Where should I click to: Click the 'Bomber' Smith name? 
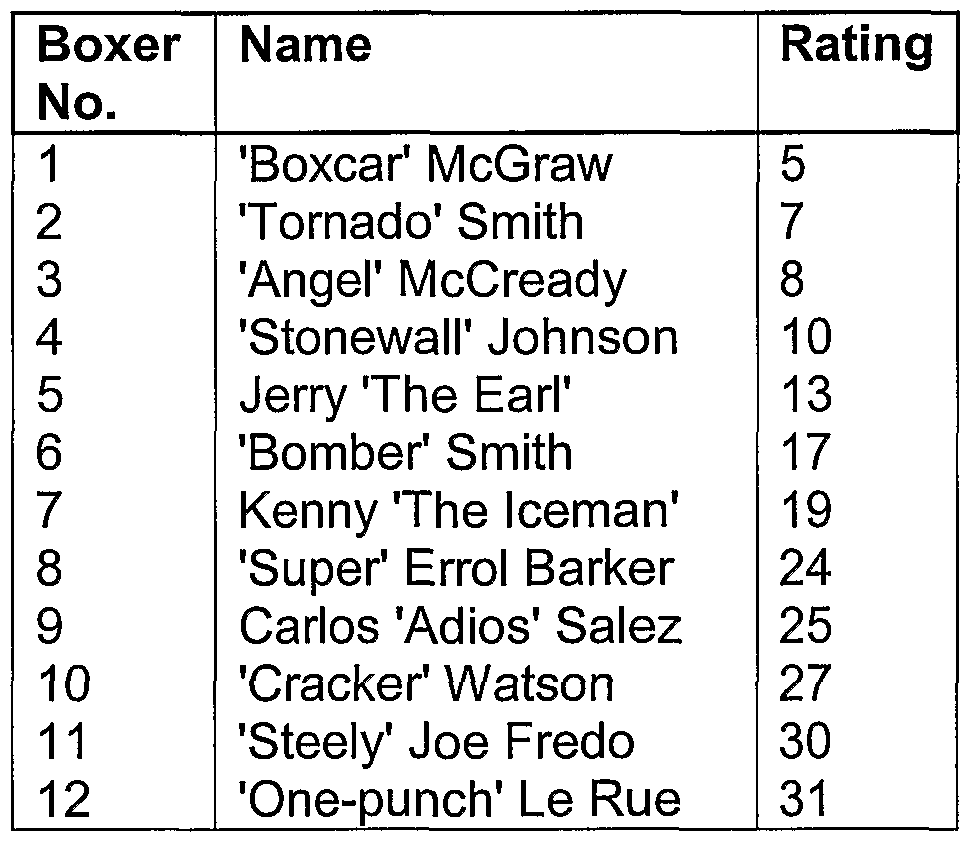[406, 453]
